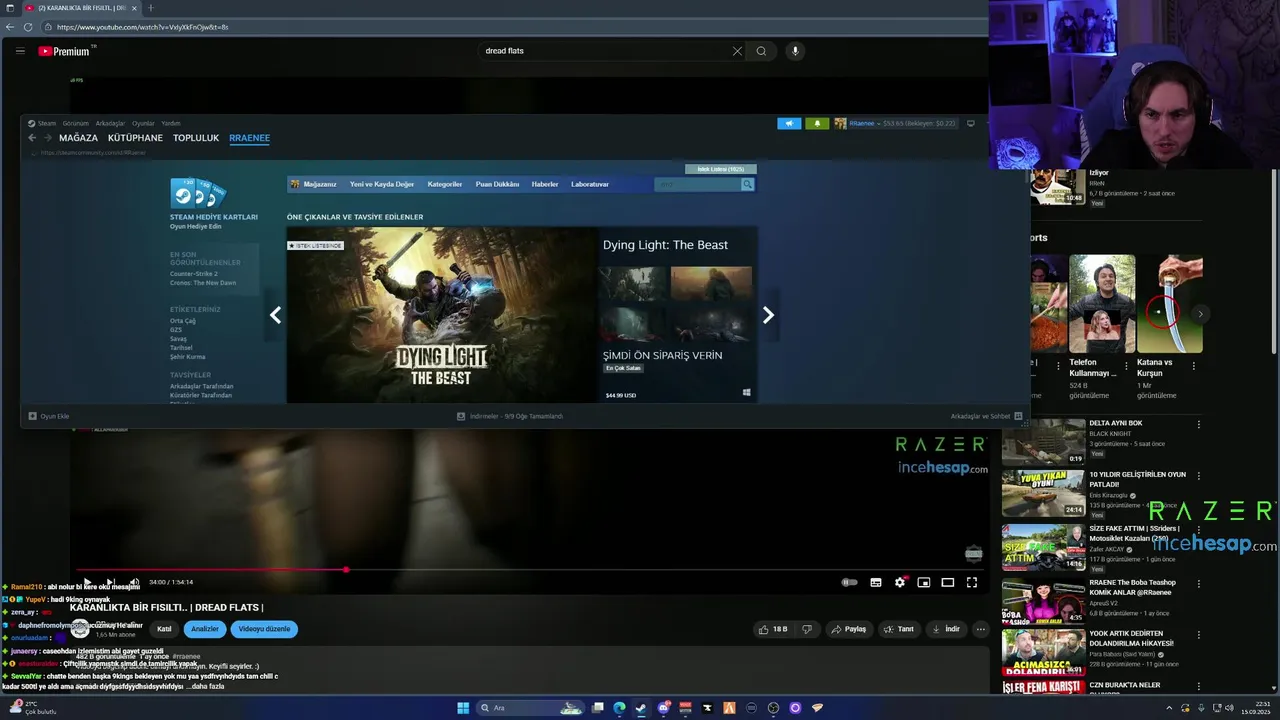Click into the 'dread flats' search field
Viewport: 1280px width, 720px height.
tap(604, 51)
